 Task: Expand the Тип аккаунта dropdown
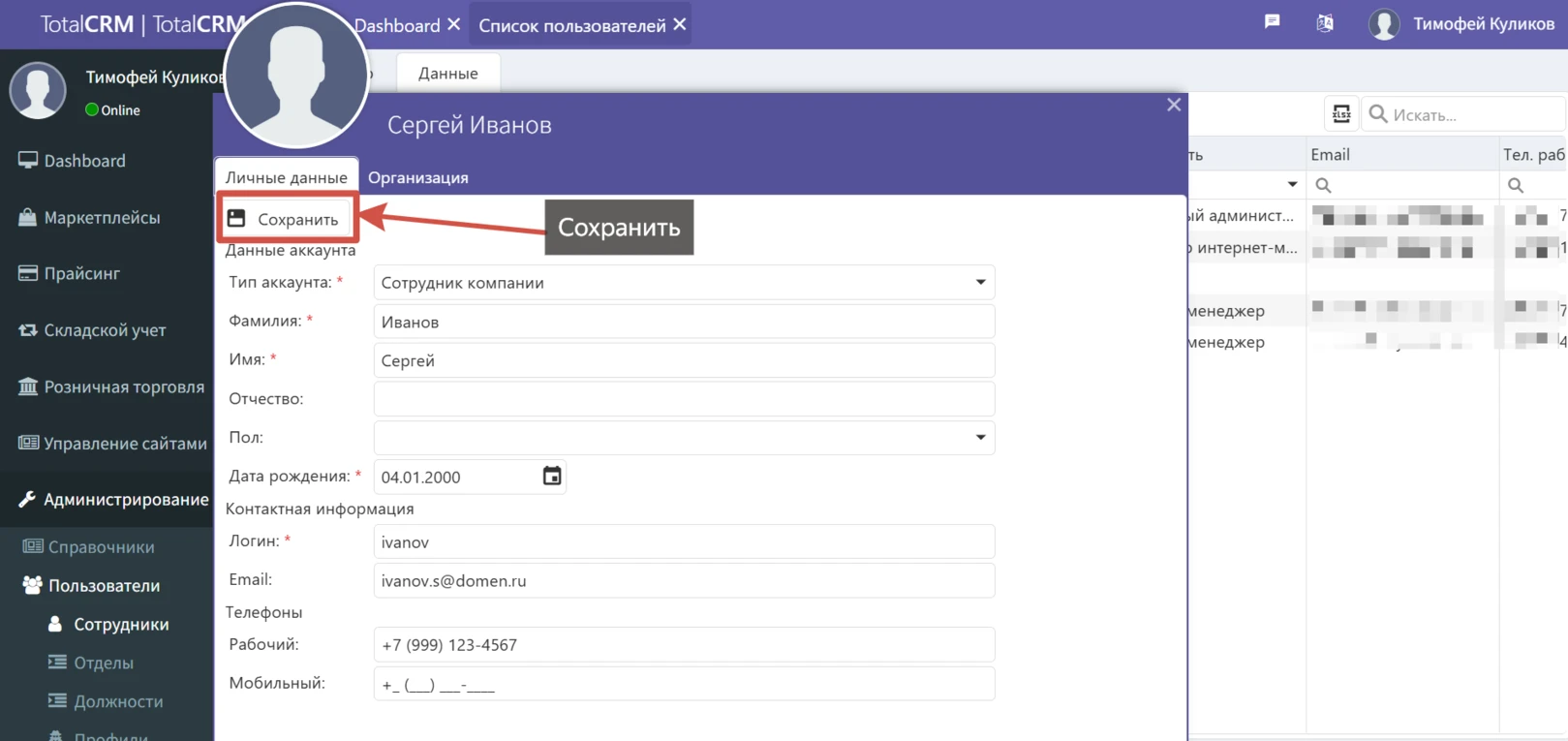pos(980,282)
